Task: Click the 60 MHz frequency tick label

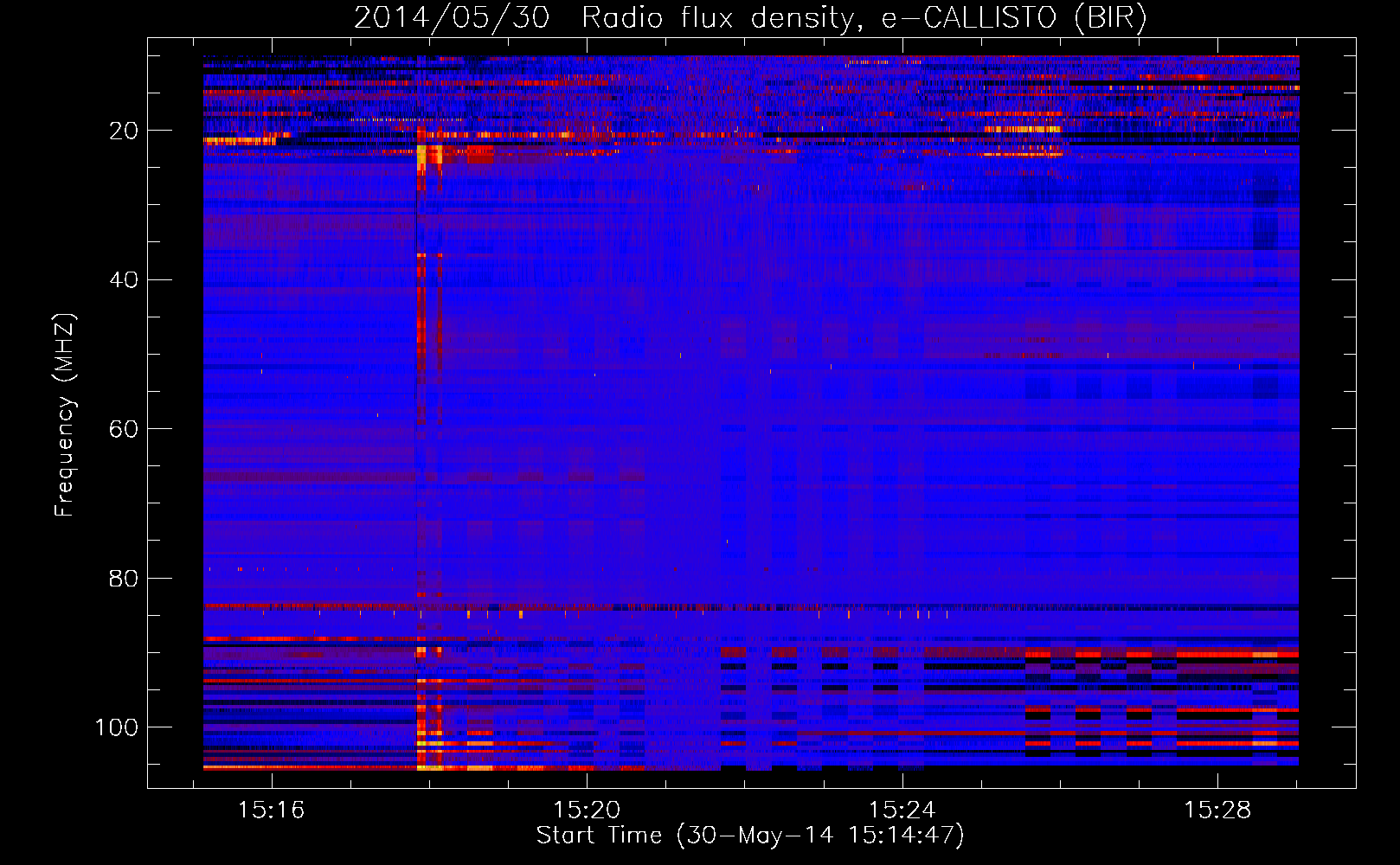Action: pos(124,429)
